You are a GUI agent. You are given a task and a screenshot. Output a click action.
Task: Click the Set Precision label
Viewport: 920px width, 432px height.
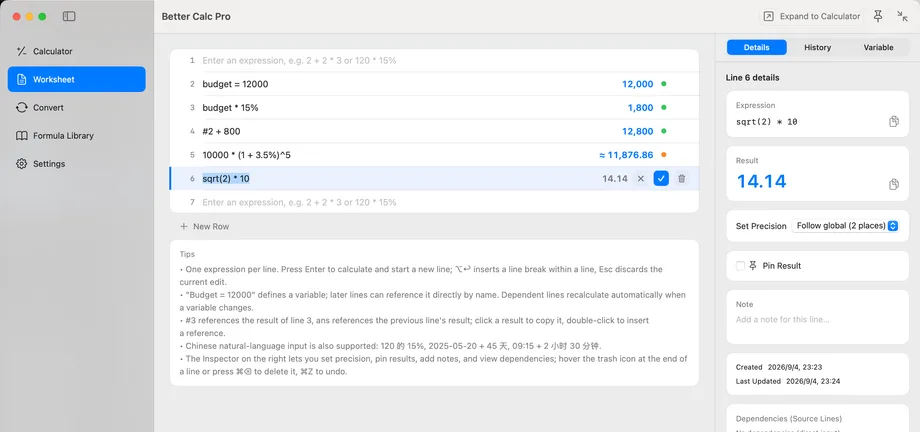point(761,226)
